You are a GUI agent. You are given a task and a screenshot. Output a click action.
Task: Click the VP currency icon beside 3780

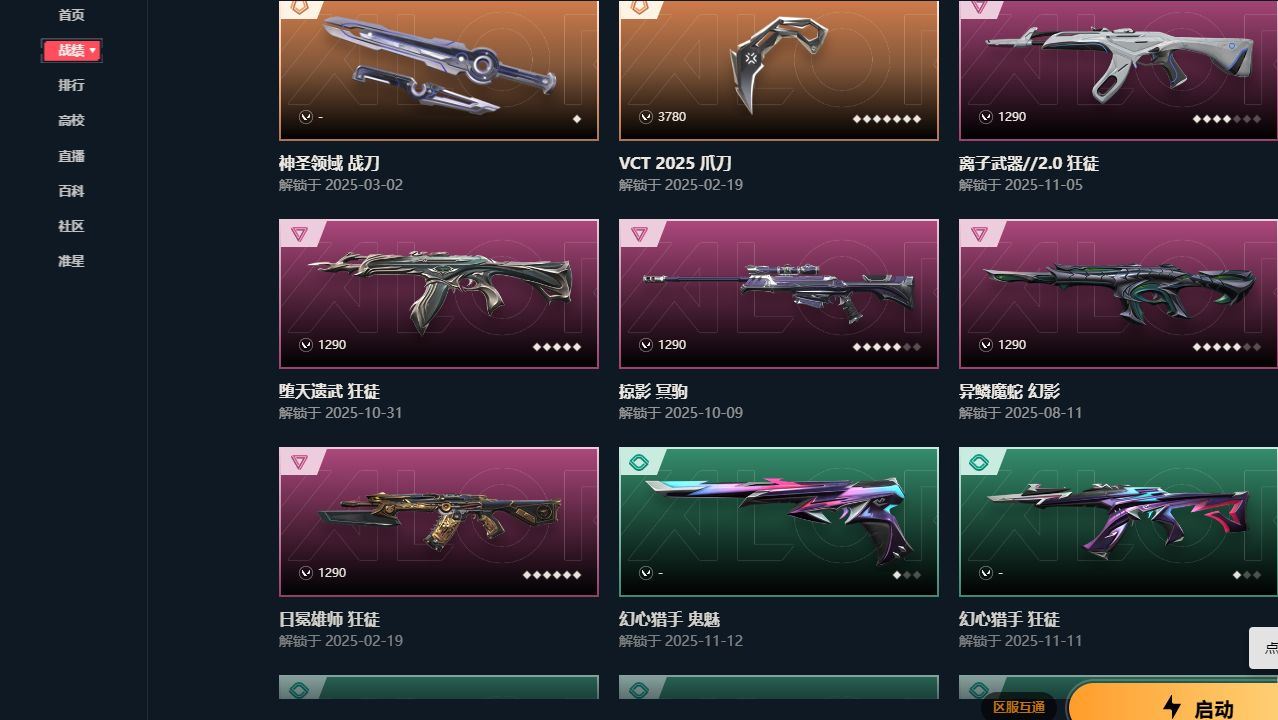click(x=646, y=117)
